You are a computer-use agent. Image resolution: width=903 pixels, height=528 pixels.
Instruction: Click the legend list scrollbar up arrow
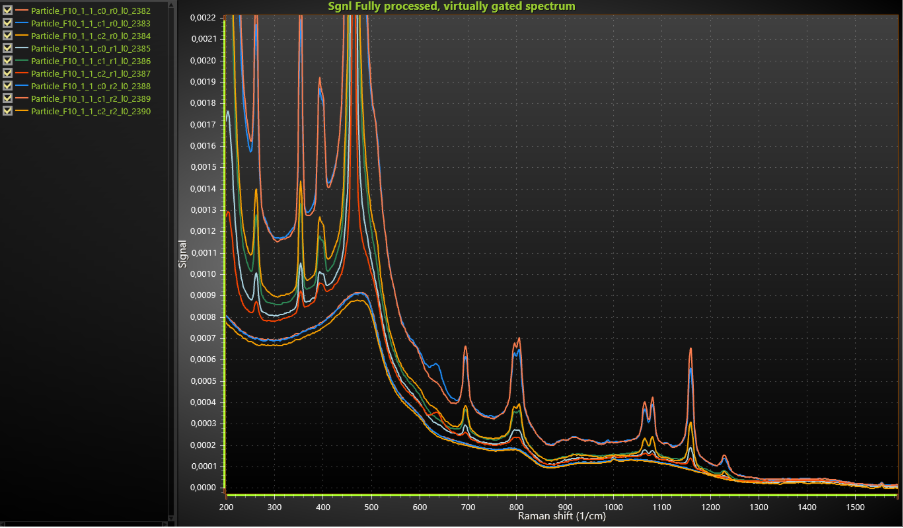171,4
